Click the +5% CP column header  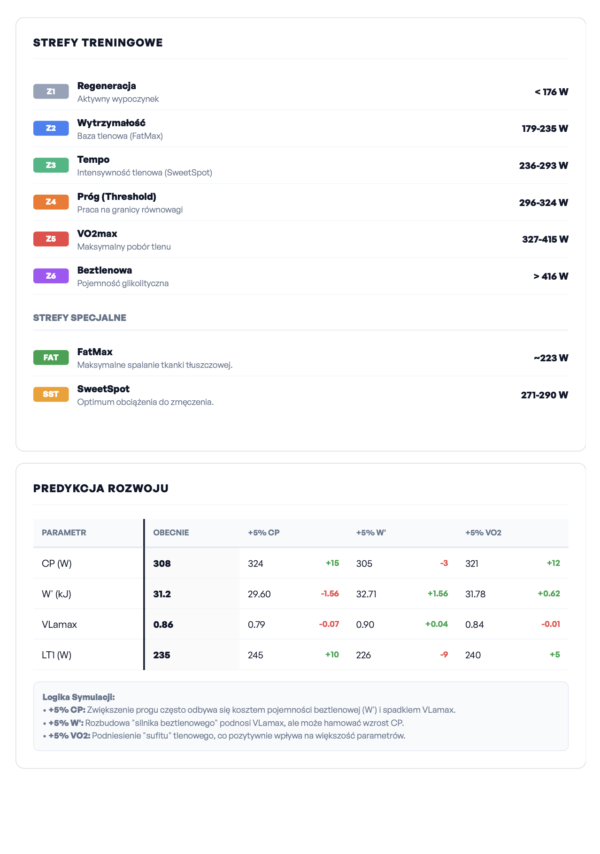(264, 533)
